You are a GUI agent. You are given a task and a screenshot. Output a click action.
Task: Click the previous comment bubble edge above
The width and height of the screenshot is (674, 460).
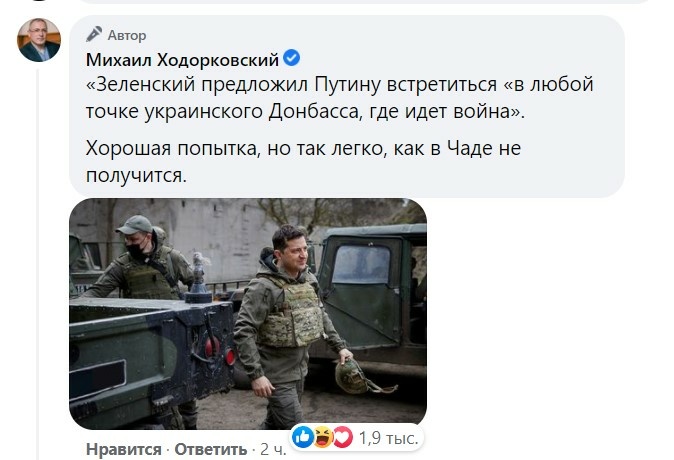click(365, 2)
